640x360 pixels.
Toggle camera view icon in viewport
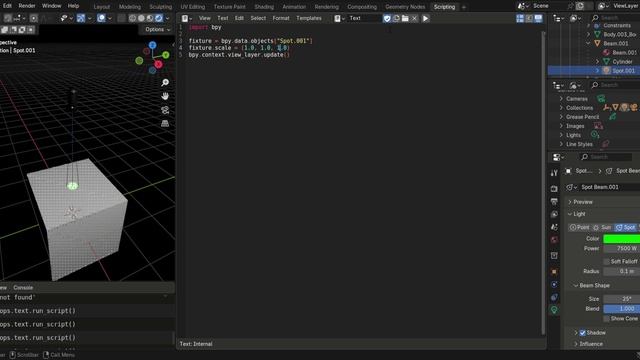165,110
